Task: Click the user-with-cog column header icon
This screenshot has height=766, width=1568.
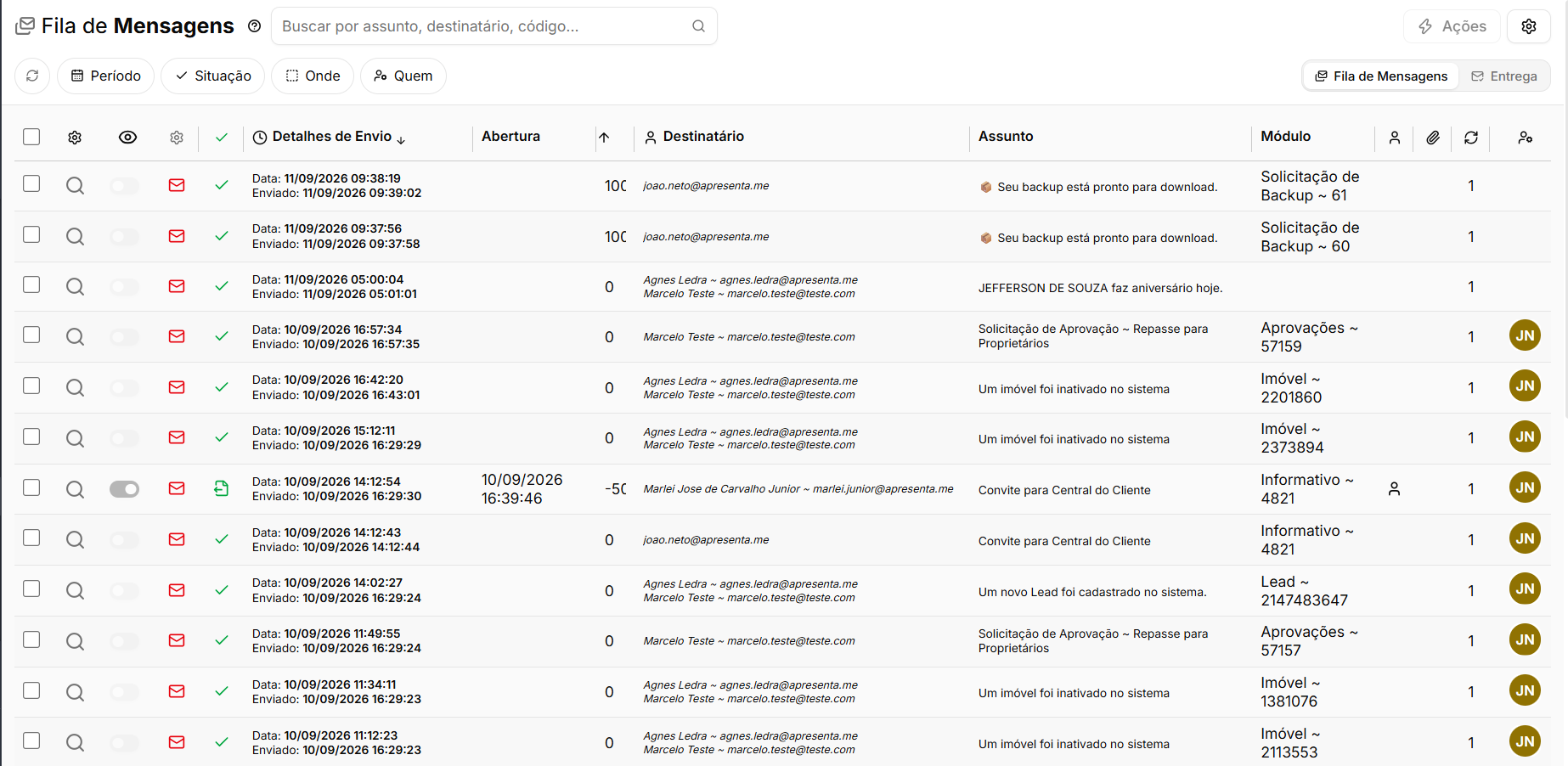Action: point(1526,138)
